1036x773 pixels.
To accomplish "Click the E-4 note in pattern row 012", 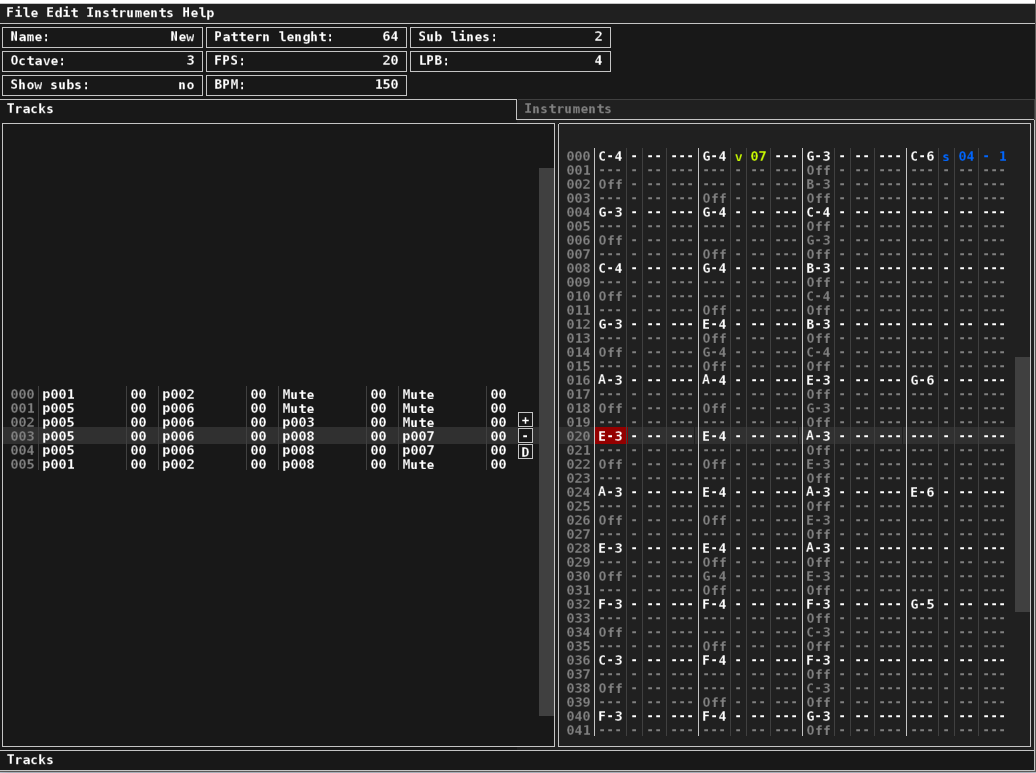I will coord(715,324).
